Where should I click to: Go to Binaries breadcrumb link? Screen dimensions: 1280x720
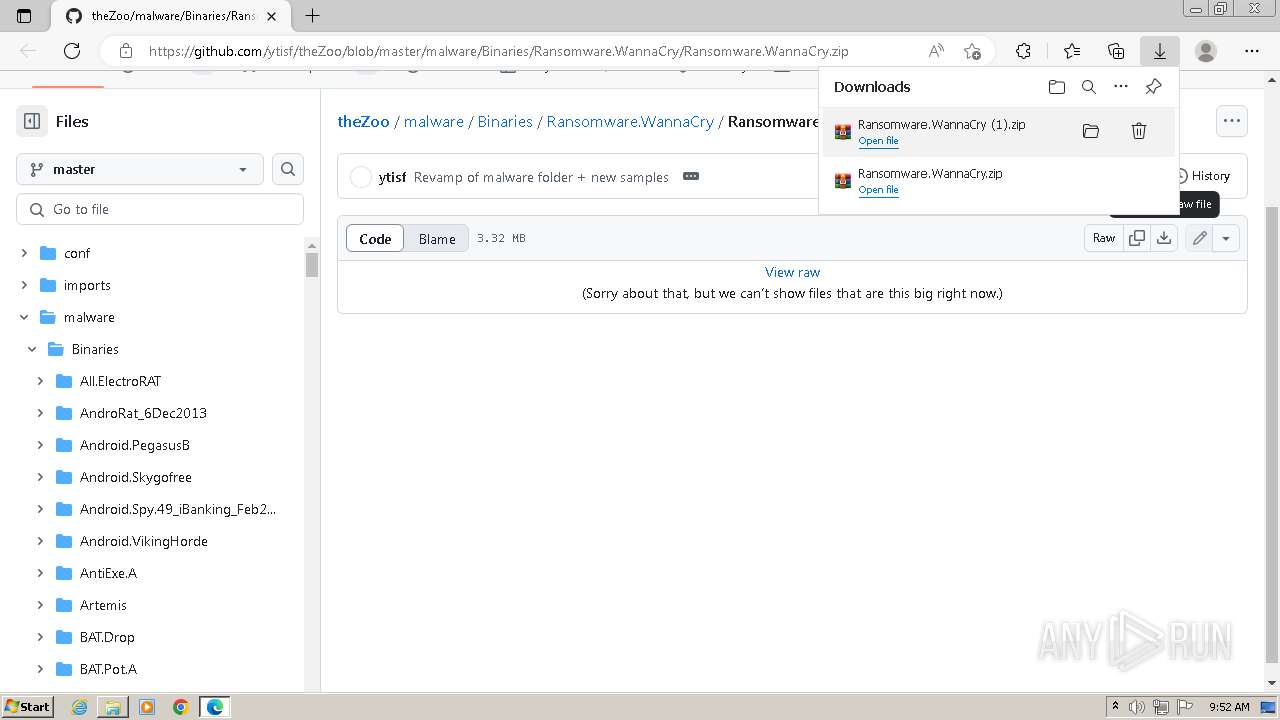[505, 121]
